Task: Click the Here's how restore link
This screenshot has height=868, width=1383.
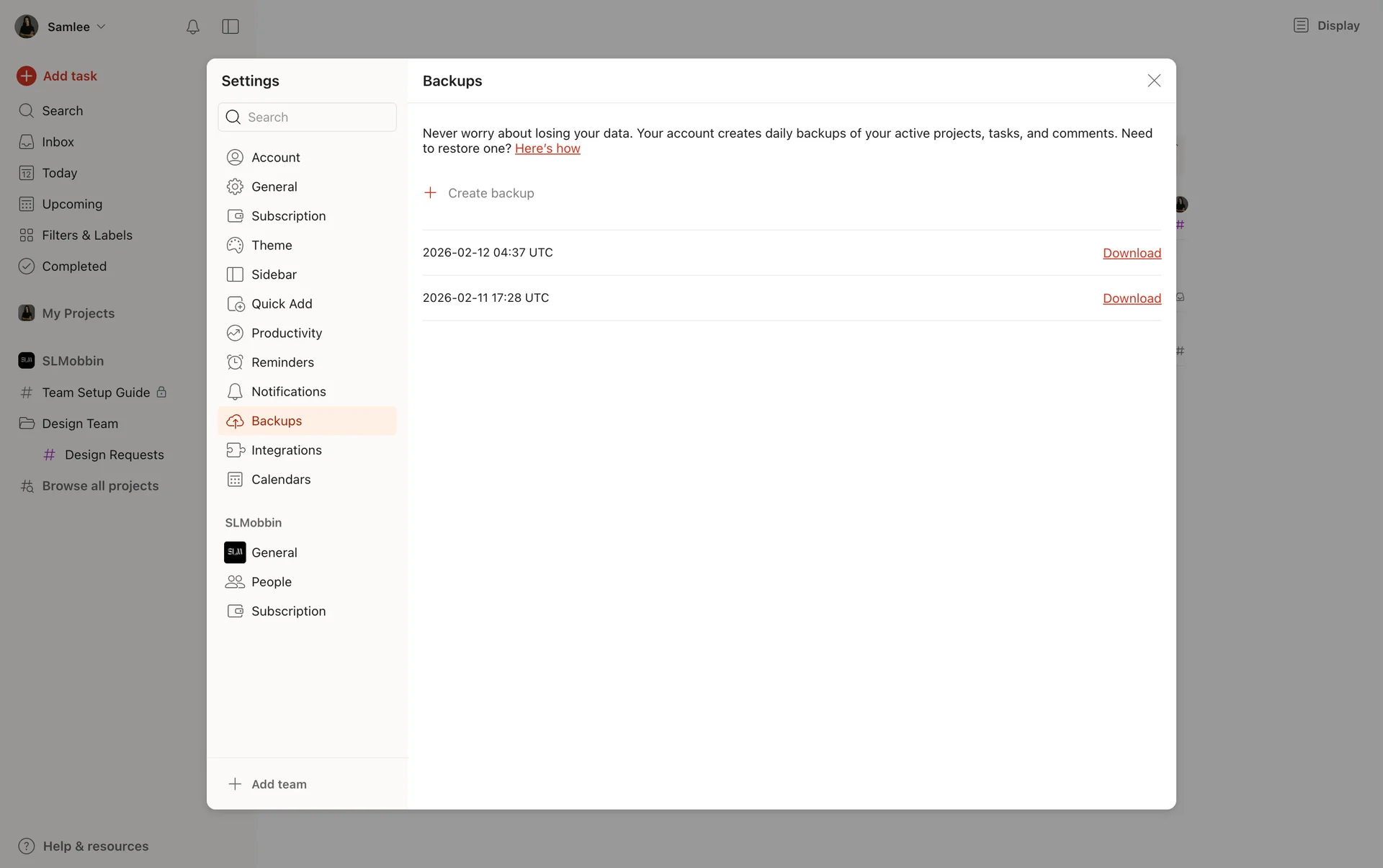Action: click(x=547, y=148)
